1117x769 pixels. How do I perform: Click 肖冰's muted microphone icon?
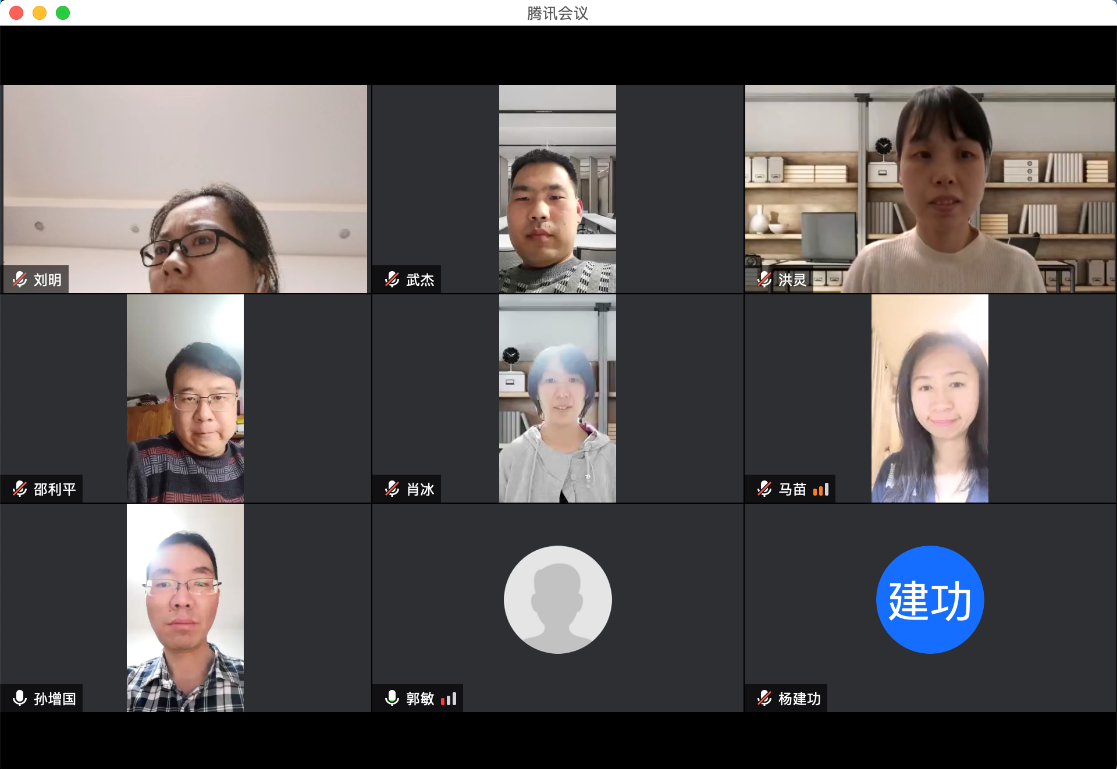click(x=392, y=489)
